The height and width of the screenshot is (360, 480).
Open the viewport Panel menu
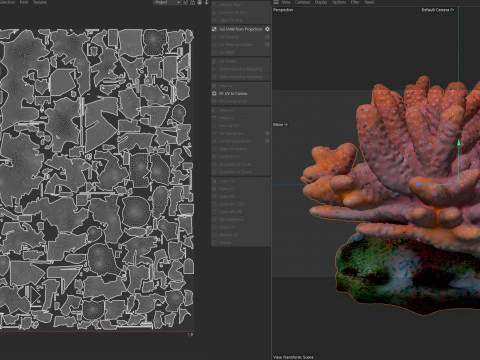click(x=369, y=2)
